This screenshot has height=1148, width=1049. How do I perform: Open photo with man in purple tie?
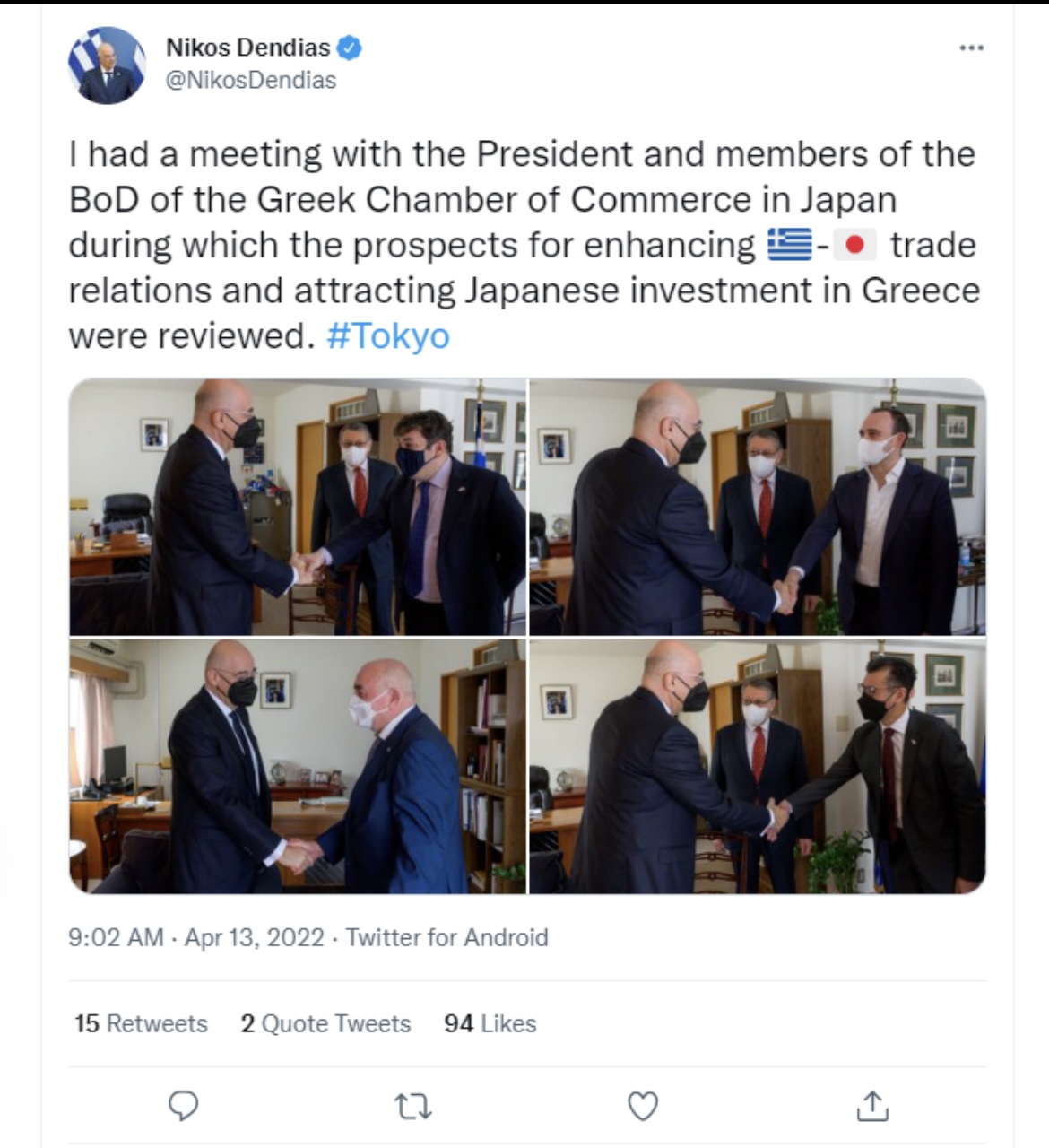(x=298, y=507)
